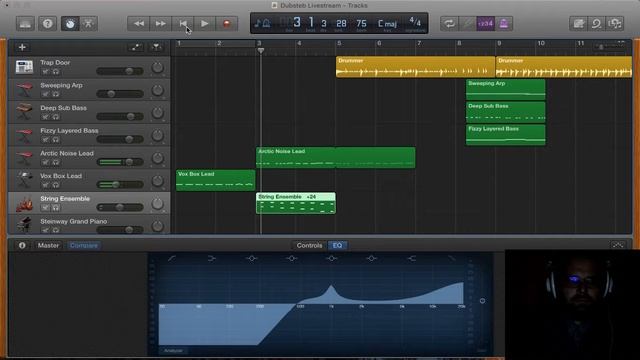The height and width of the screenshot is (360, 640).
Task: Solo the Sweeping Arp track
Action: [x=56, y=94]
